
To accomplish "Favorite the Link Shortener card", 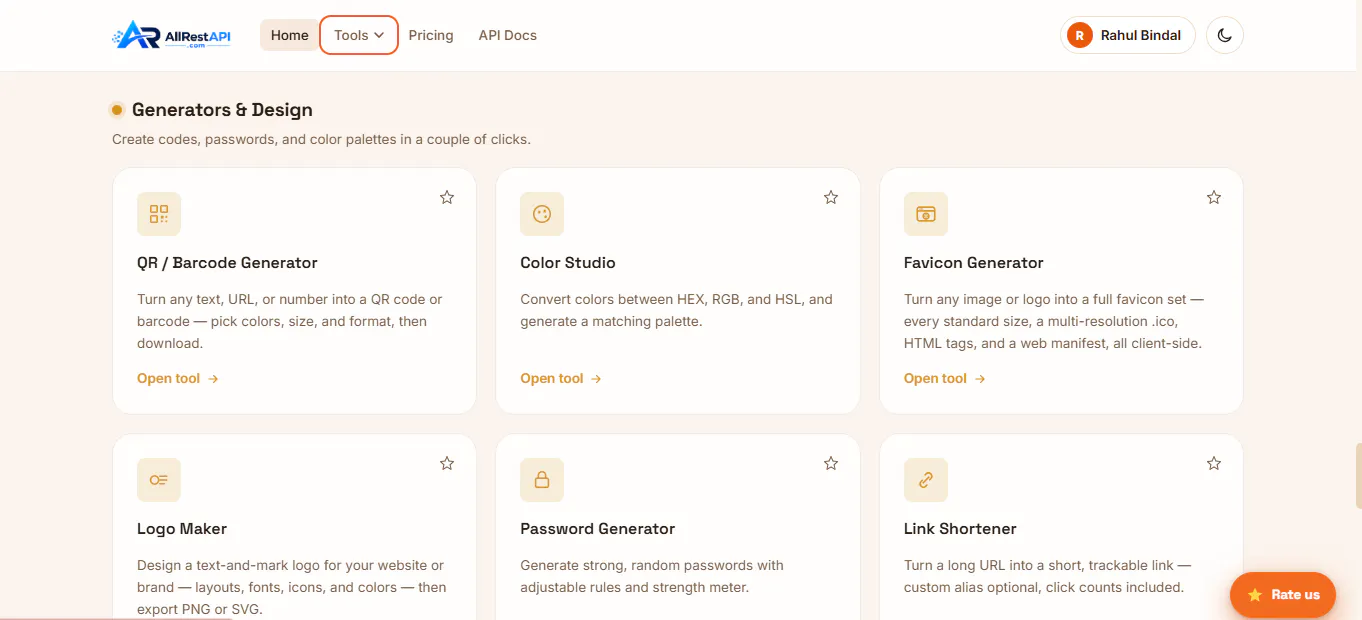I will [1214, 464].
